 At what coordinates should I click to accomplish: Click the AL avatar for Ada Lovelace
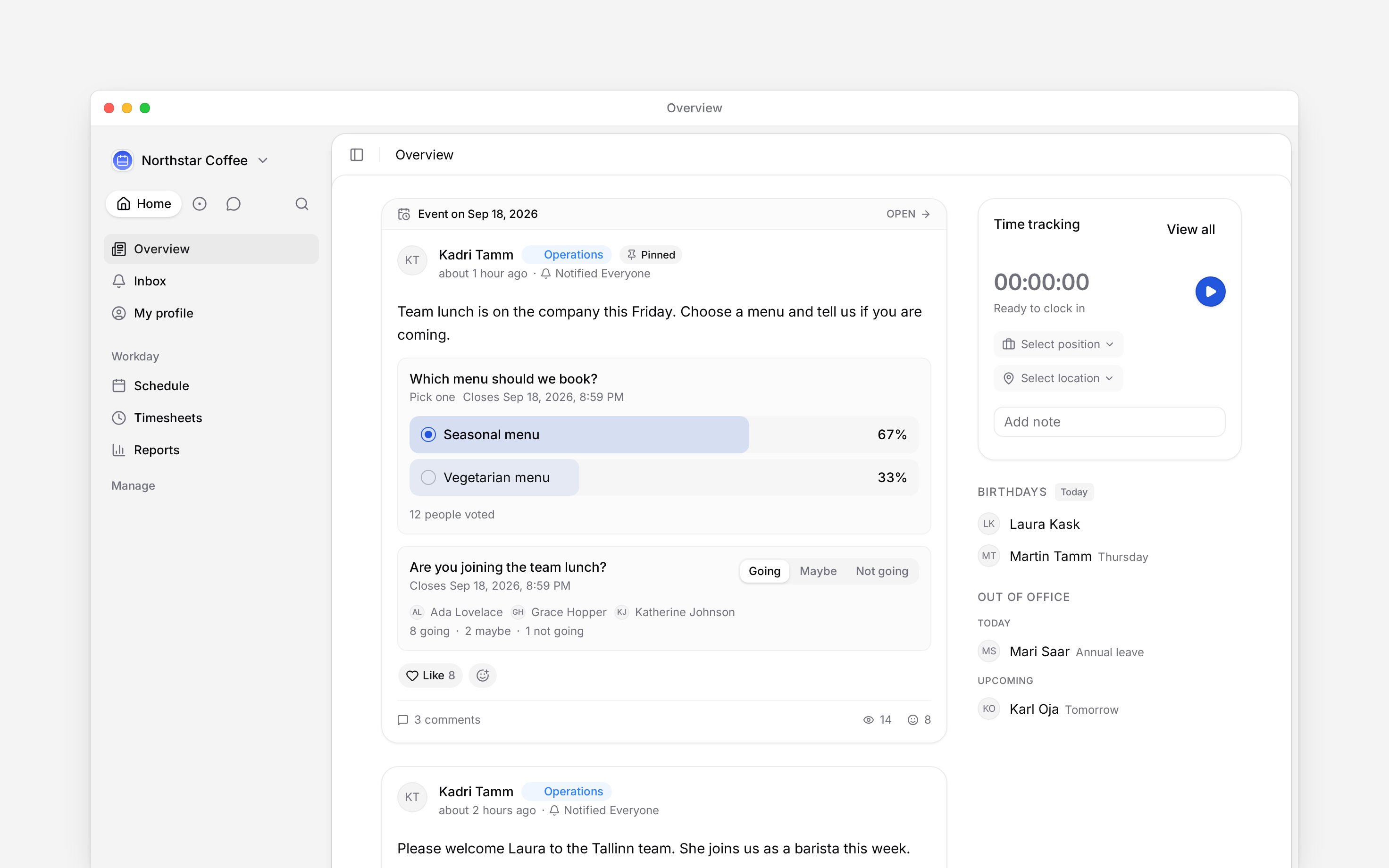pyautogui.click(x=417, y=612)
